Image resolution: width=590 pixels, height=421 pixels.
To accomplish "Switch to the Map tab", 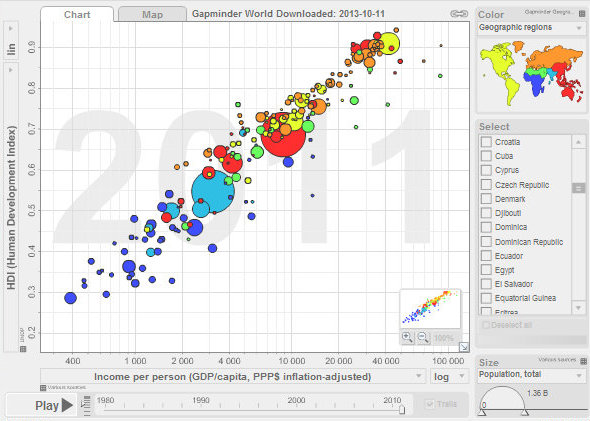I will [x=152, y=15].
